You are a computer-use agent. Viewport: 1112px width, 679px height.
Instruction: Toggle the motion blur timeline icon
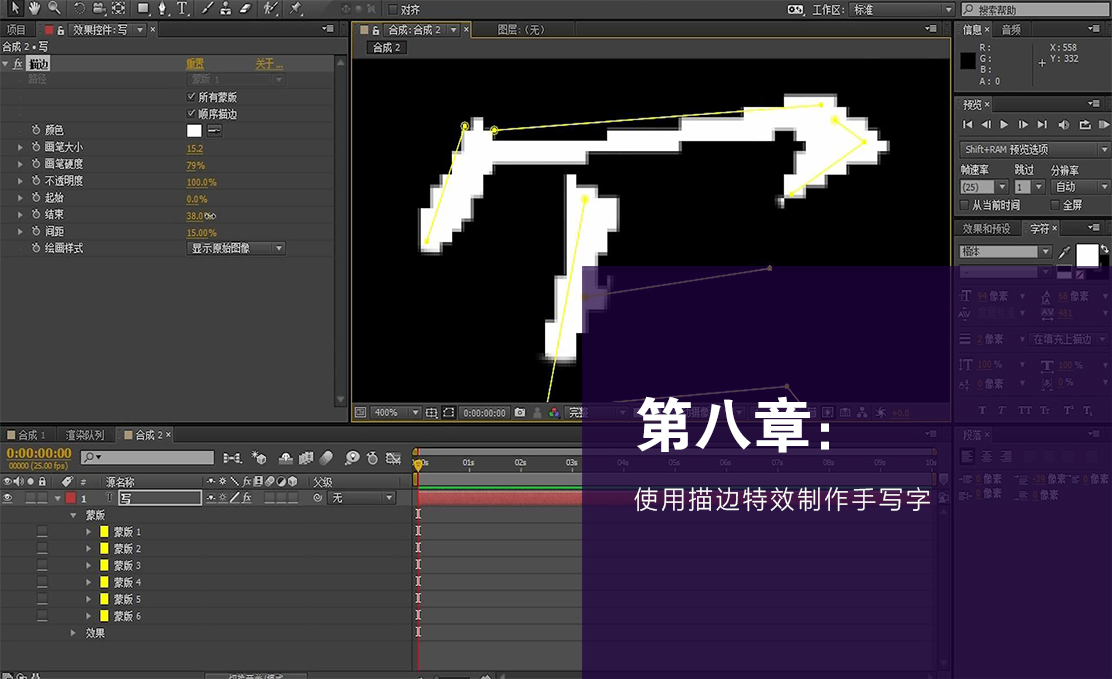pyautogui.click(x=326, y=458)
